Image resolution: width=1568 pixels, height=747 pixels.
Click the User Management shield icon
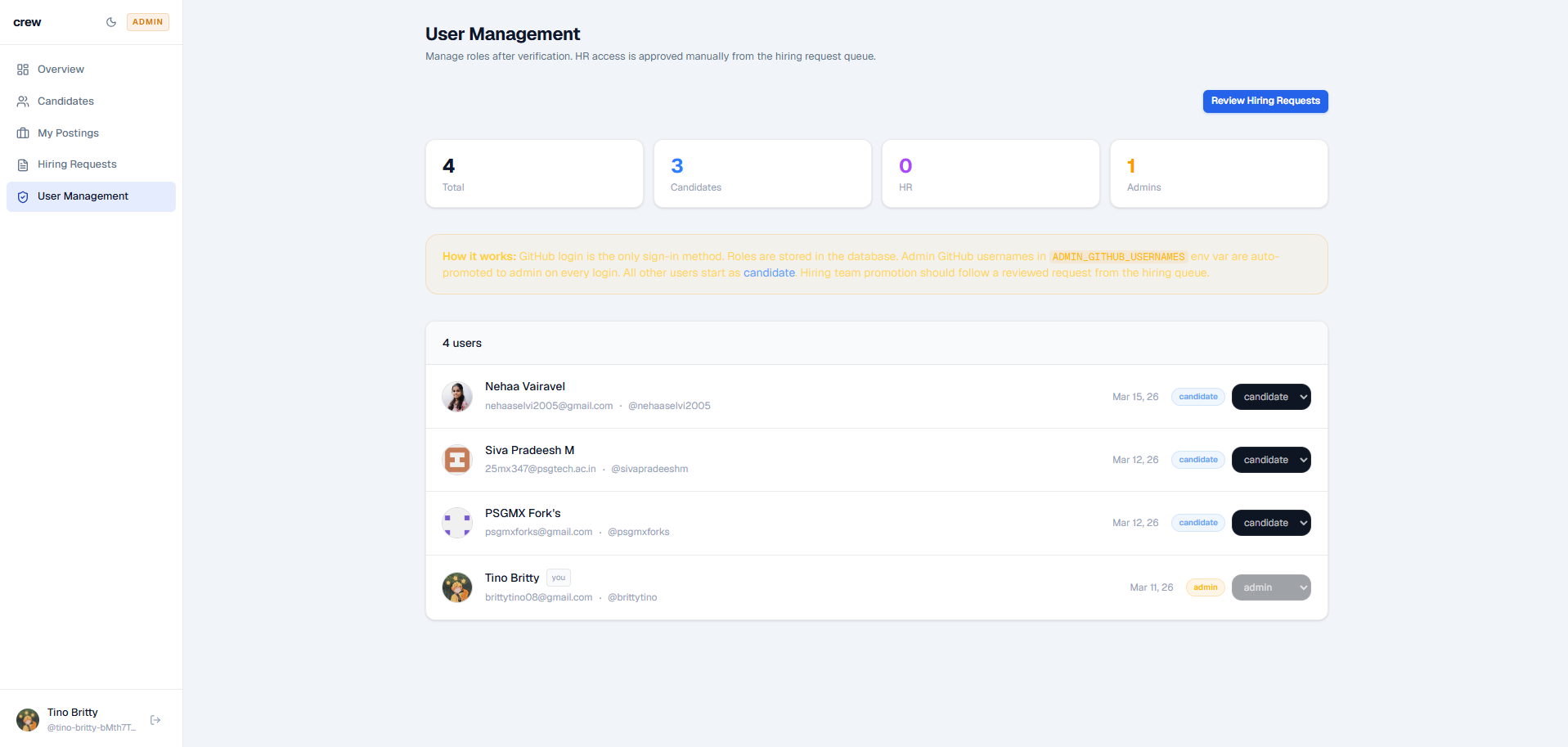[x=23, y=196]
